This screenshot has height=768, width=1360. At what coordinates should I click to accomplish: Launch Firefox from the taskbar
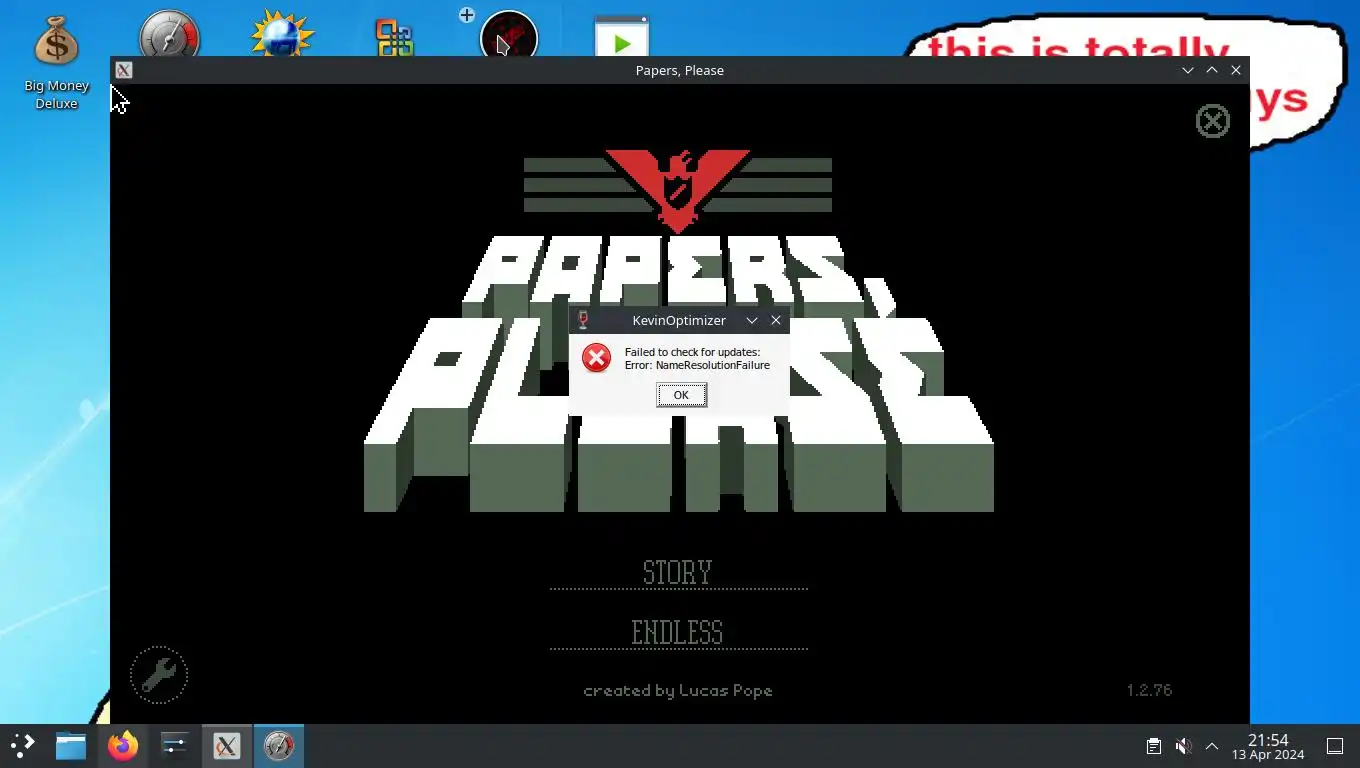(x=123, y=746)
